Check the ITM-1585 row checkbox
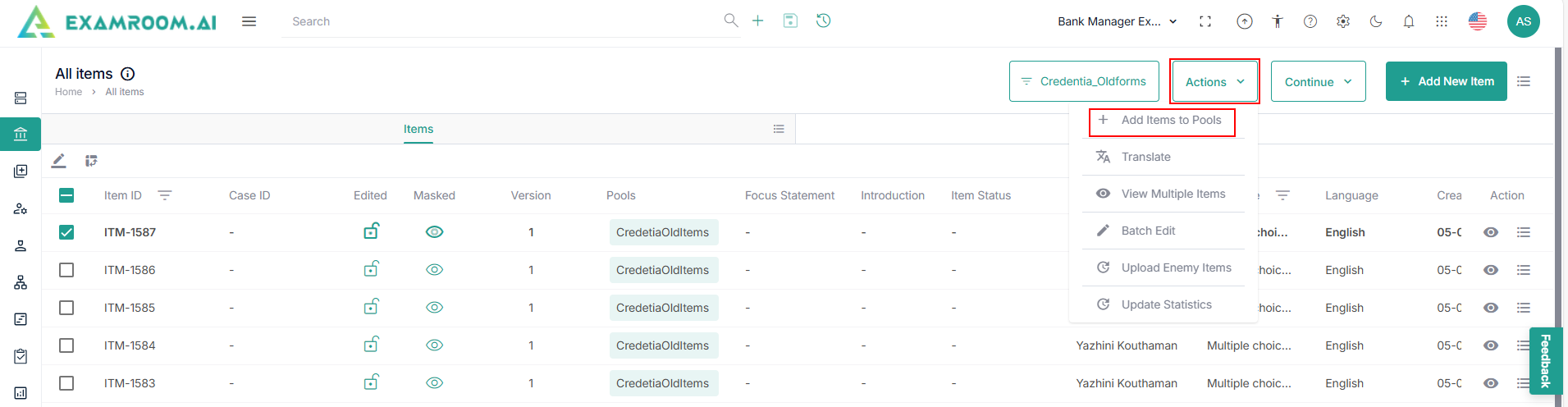Screen dimensions: 1568x407 (66, 308)
